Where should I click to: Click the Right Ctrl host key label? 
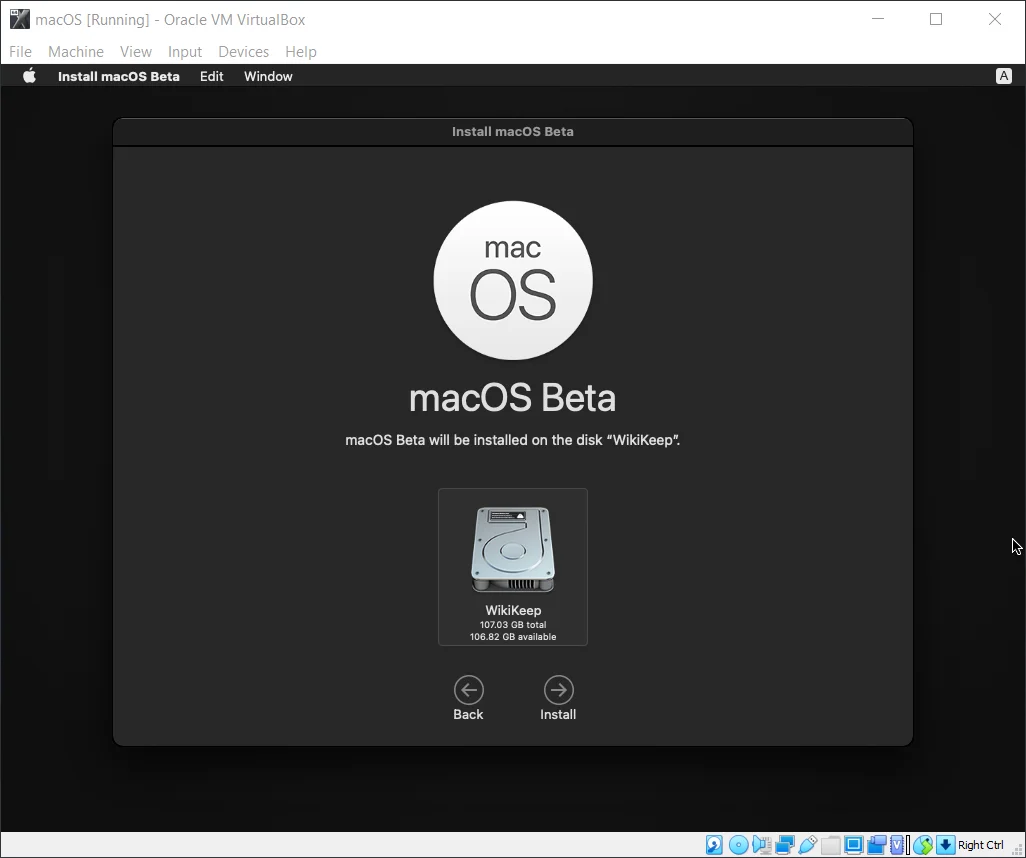tap(981, 845)
